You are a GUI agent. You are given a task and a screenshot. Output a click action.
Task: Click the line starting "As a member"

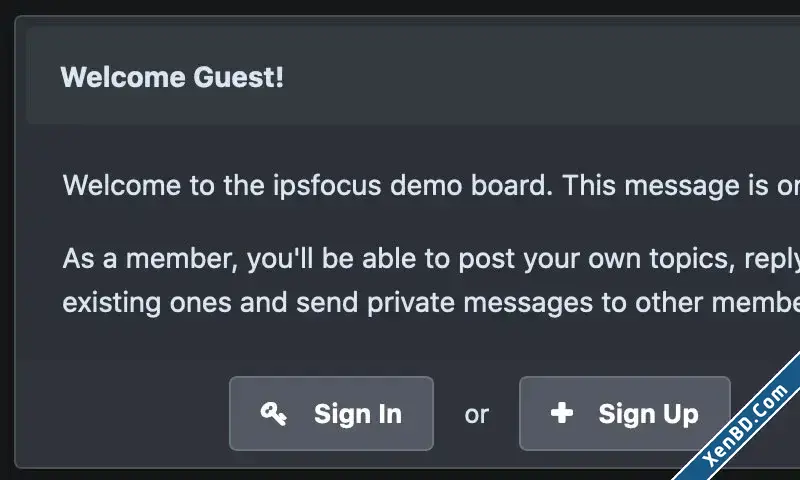click(431, 259)
